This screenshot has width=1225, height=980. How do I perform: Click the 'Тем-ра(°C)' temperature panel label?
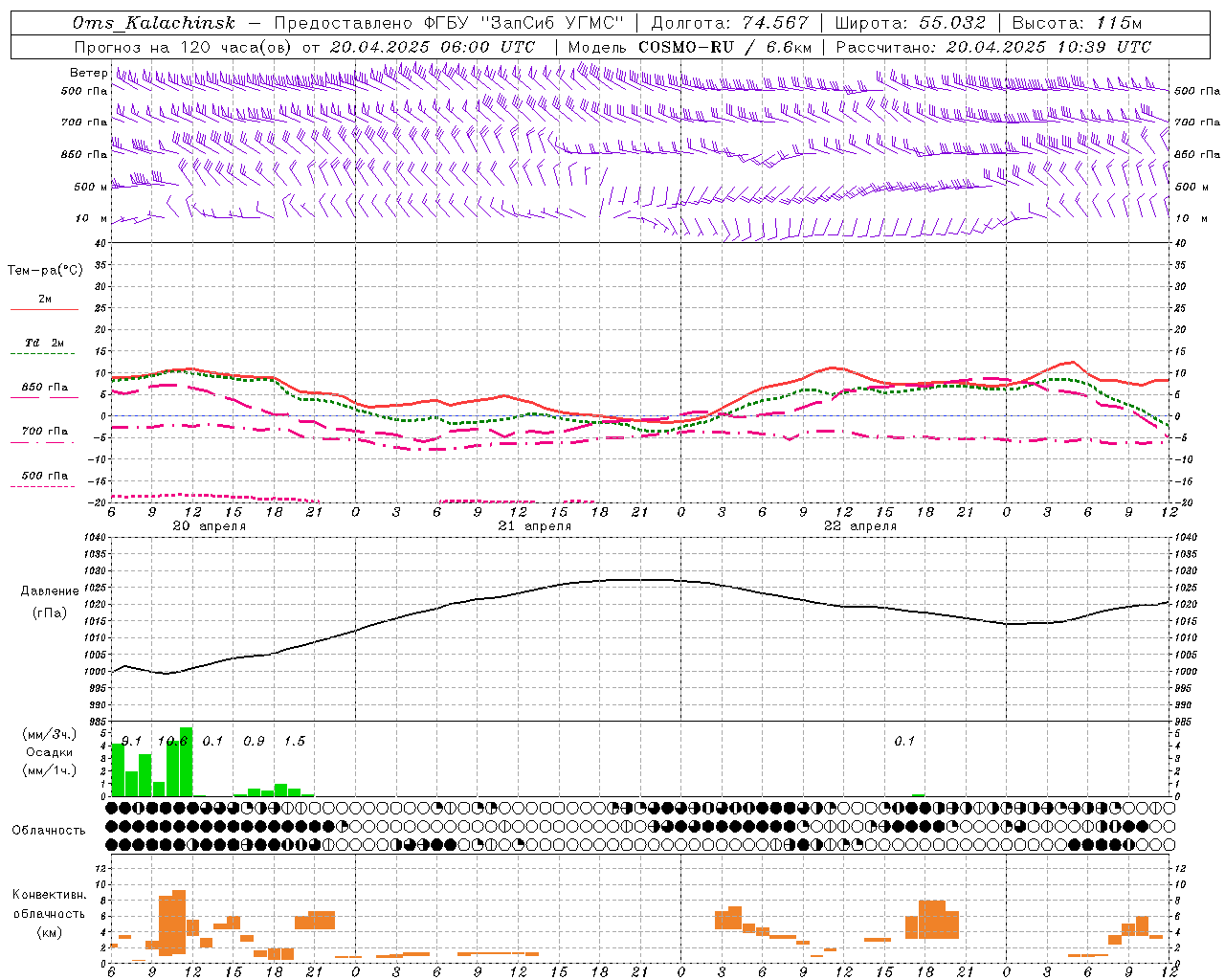(45, 271)
